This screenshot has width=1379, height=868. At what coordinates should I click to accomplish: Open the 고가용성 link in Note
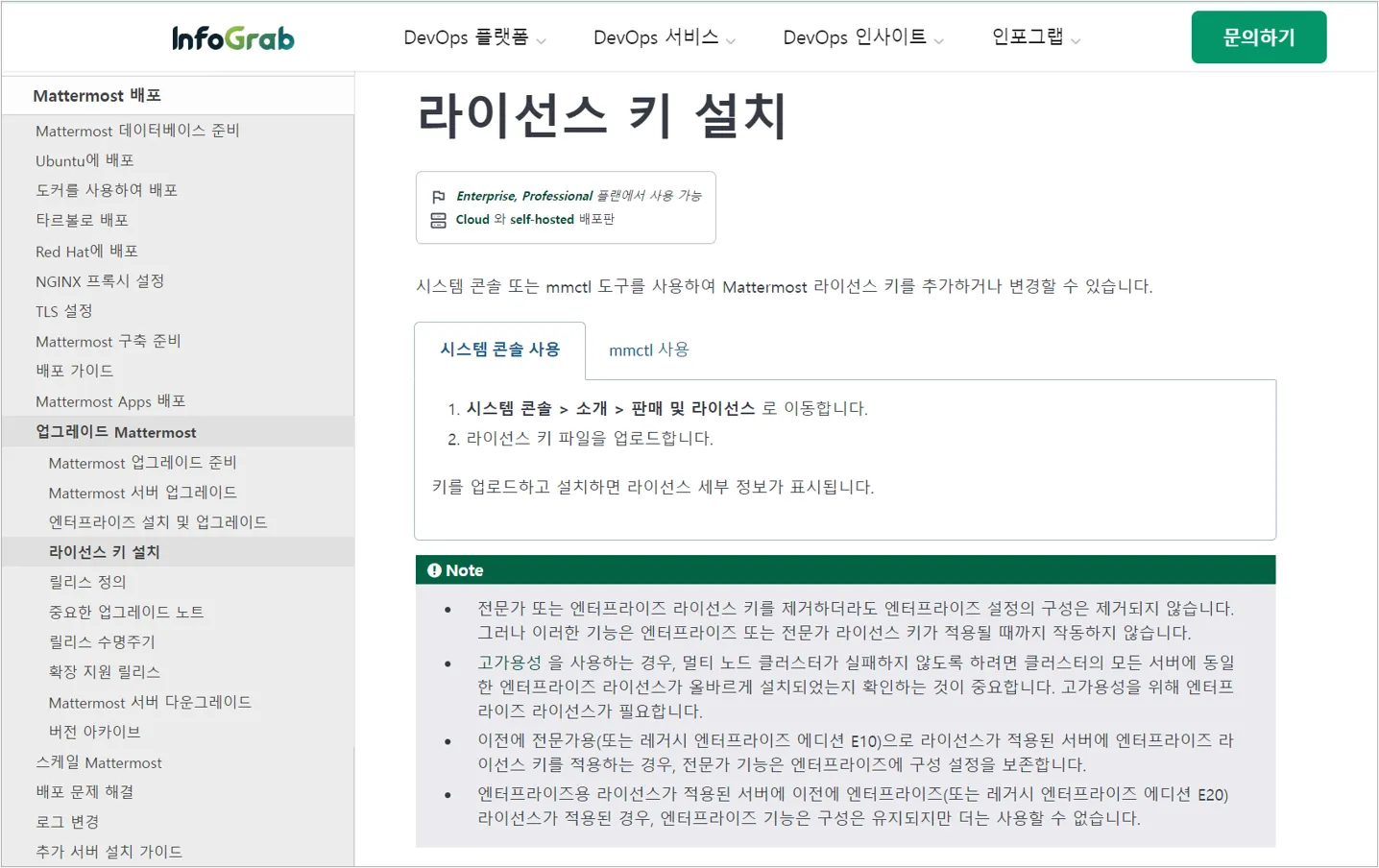511,663
